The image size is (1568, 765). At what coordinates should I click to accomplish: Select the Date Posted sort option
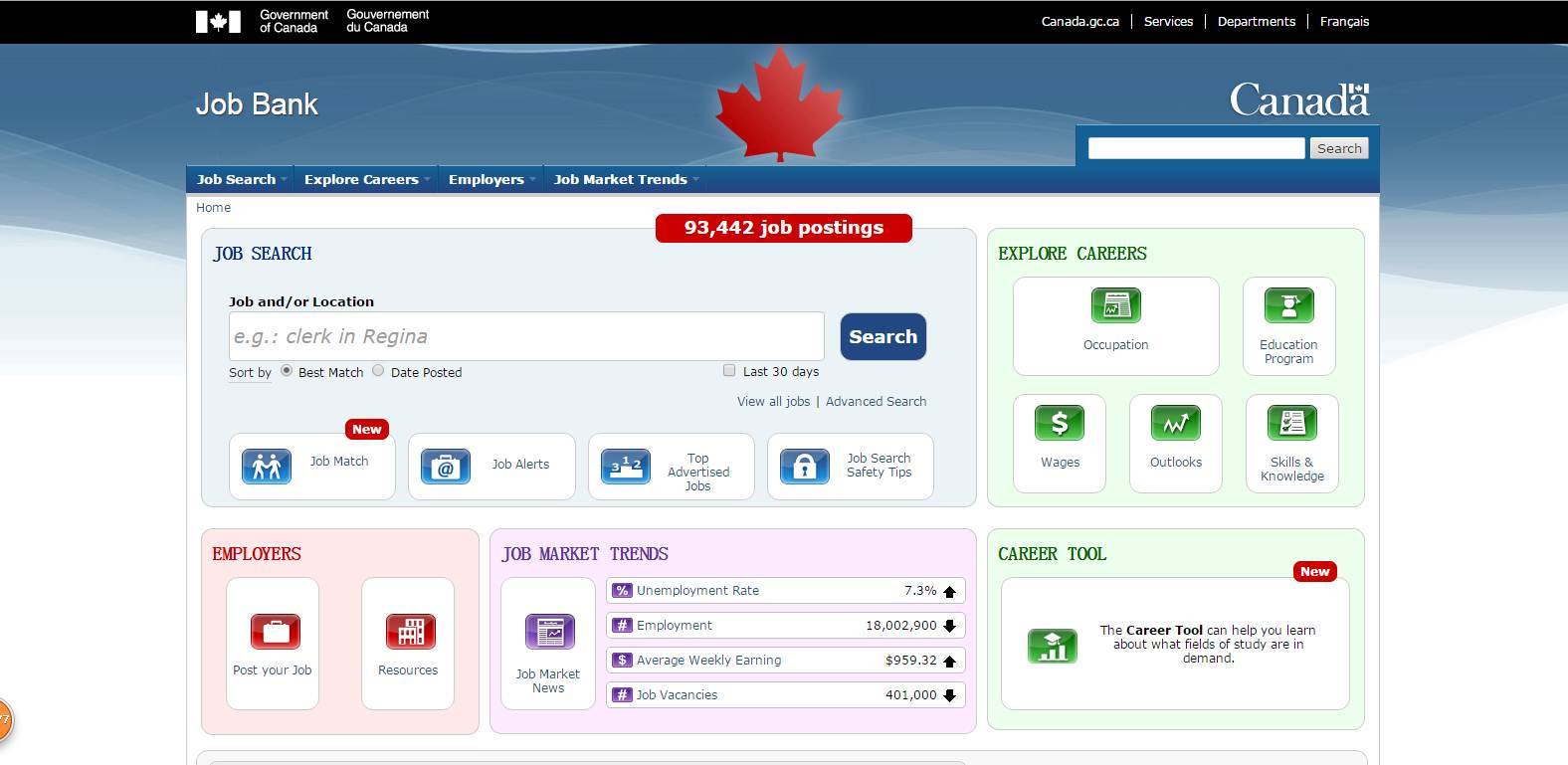coord(378,370)
